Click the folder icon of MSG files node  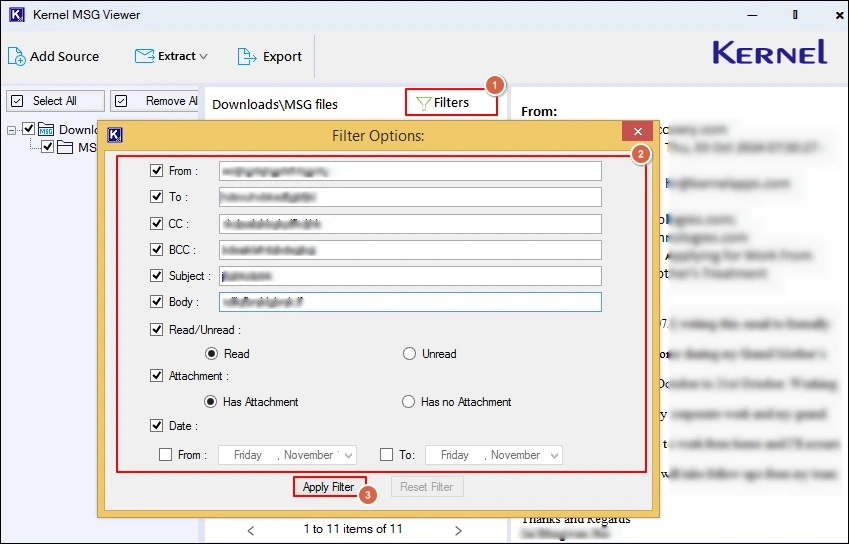[65, 147]
